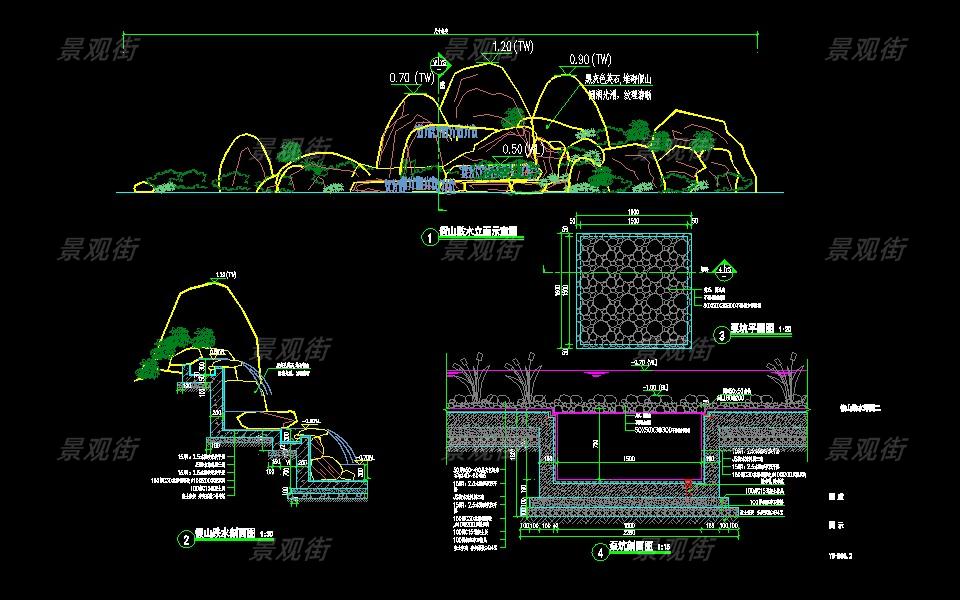
Task: Select the circled number 4 section marker
Action: pos(600,550)
